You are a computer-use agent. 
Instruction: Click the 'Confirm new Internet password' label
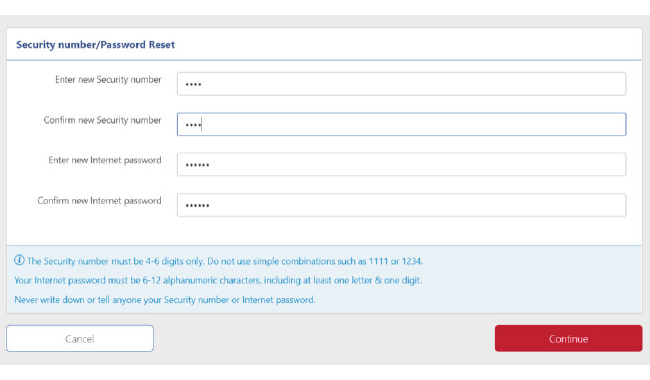pos(99,201)
